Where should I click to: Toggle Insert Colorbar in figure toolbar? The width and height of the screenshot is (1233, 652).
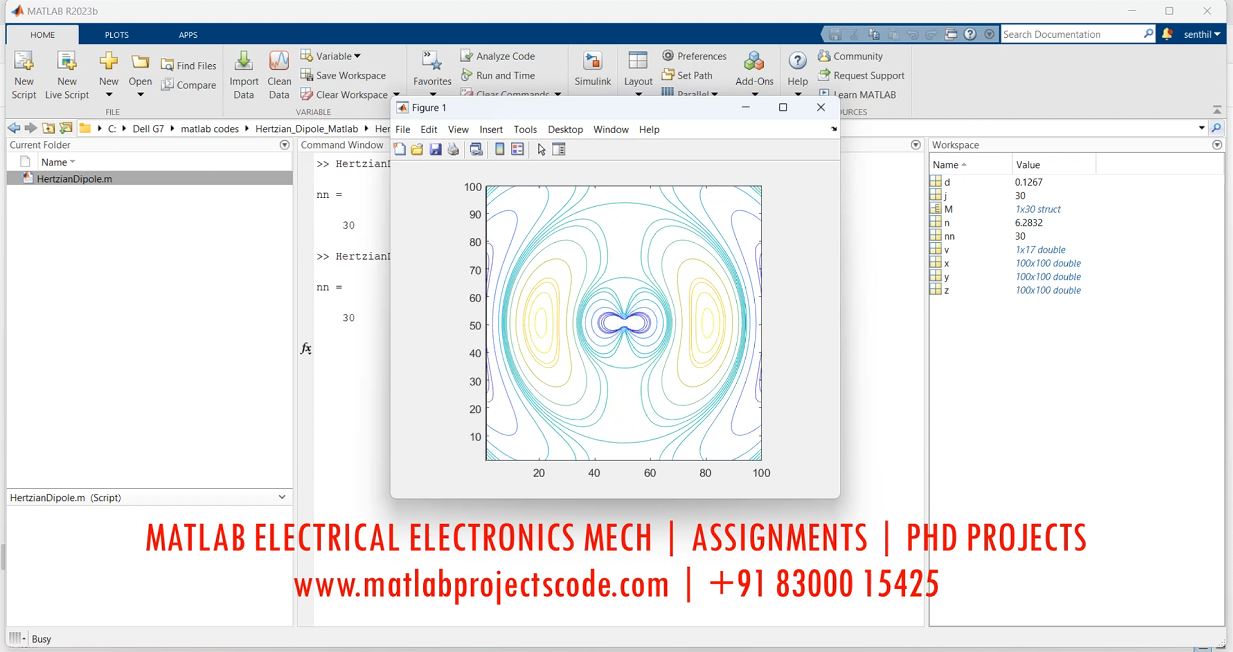click(499, 150)
